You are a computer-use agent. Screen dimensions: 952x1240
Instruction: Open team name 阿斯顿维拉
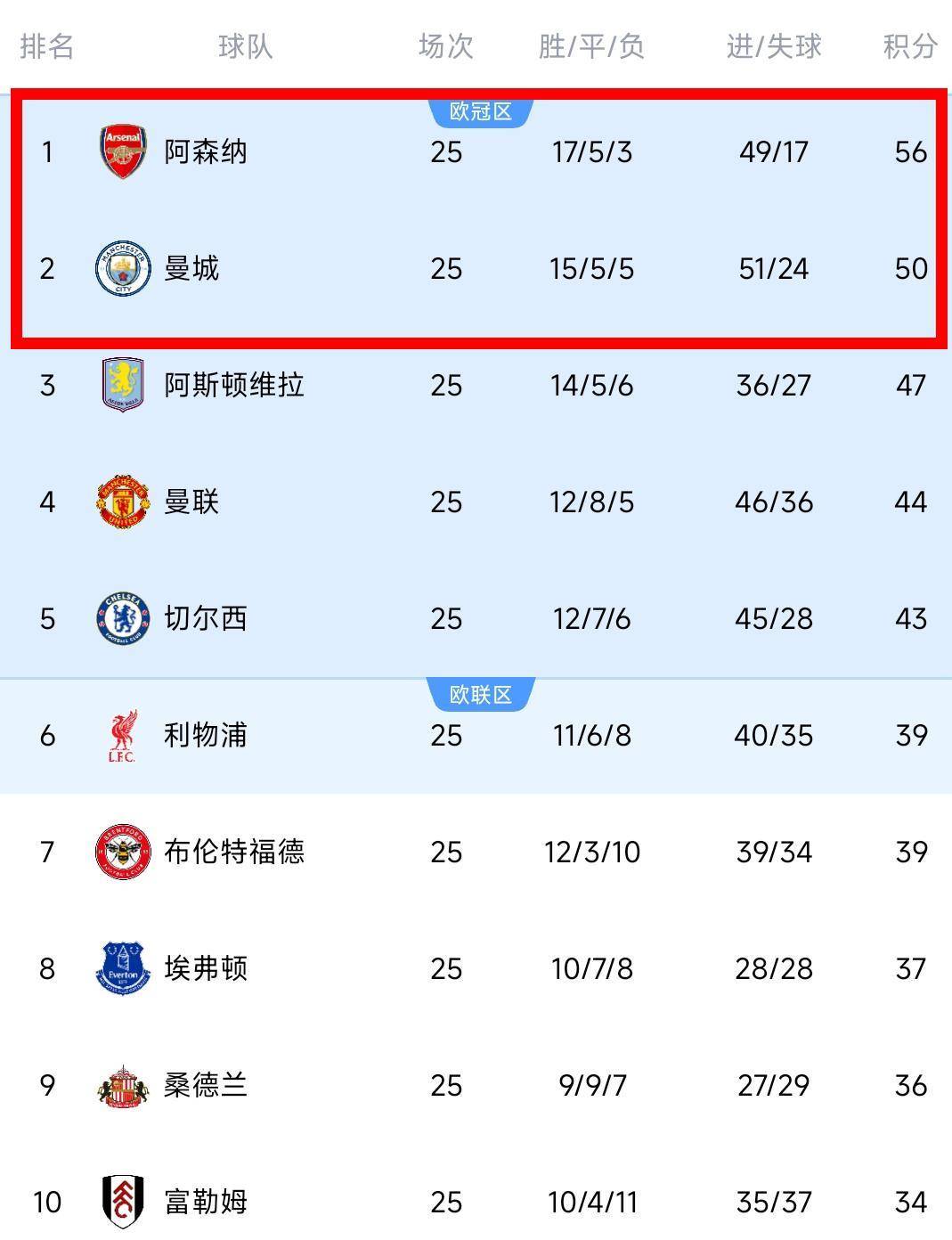point(234,385)
